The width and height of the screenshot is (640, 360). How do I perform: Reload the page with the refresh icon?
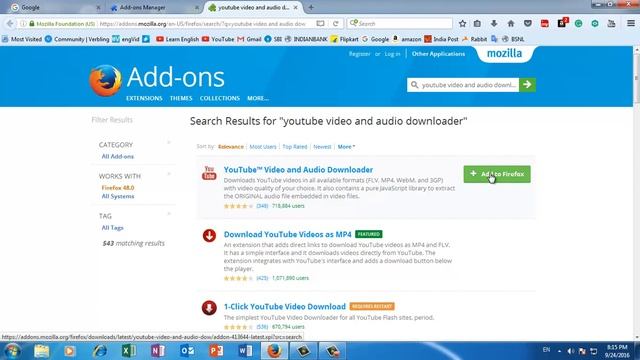[336, 24]
